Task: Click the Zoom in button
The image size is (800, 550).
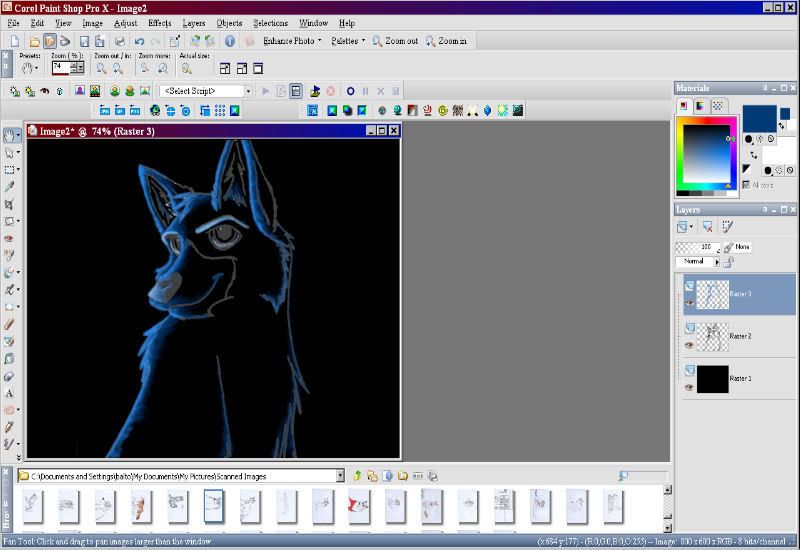Action: tap(446, 41)
